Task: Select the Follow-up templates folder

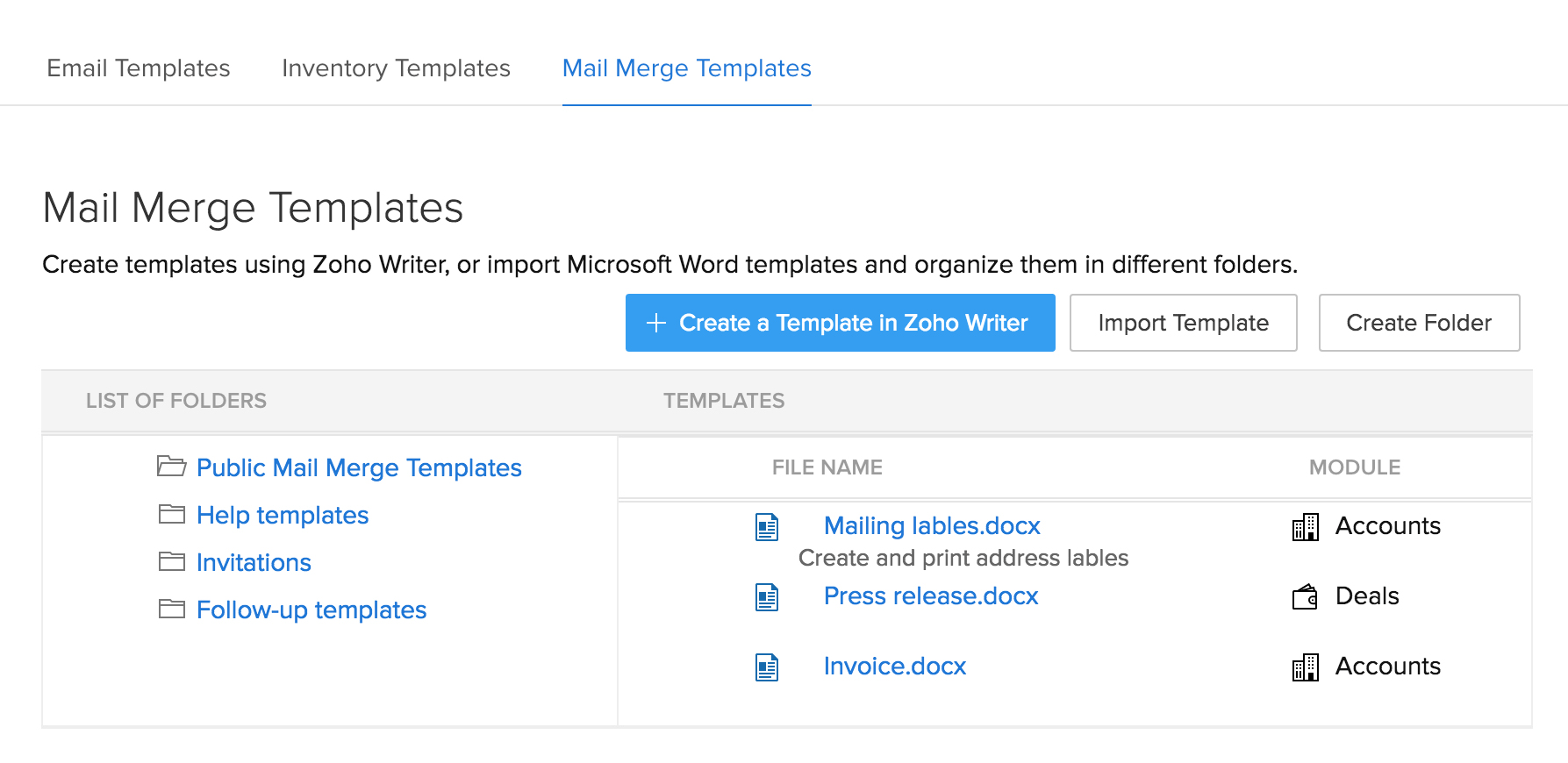Action: click(311, 610)
